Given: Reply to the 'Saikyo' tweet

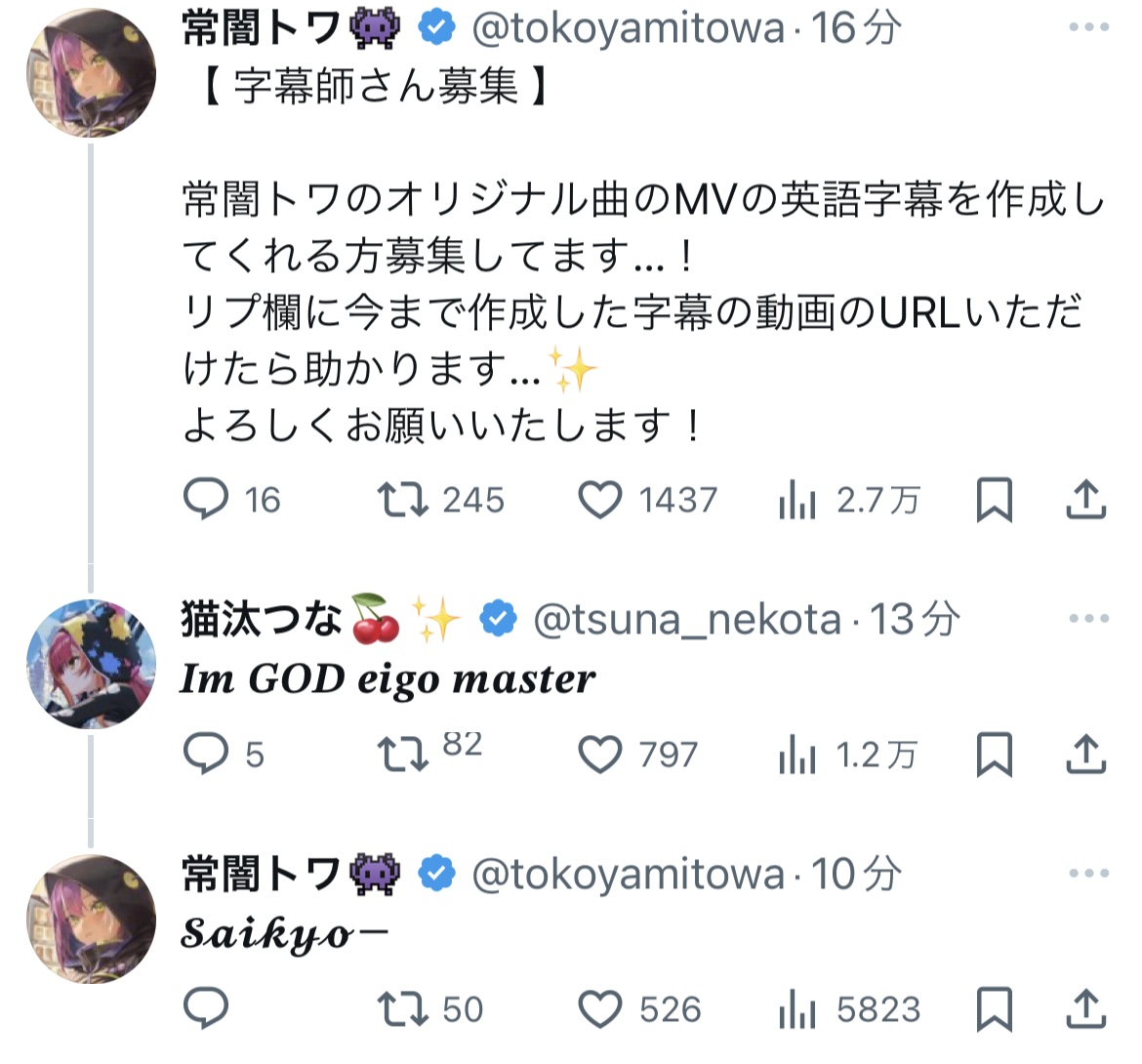Looking at the screenshot, I should pos(206,1008).
